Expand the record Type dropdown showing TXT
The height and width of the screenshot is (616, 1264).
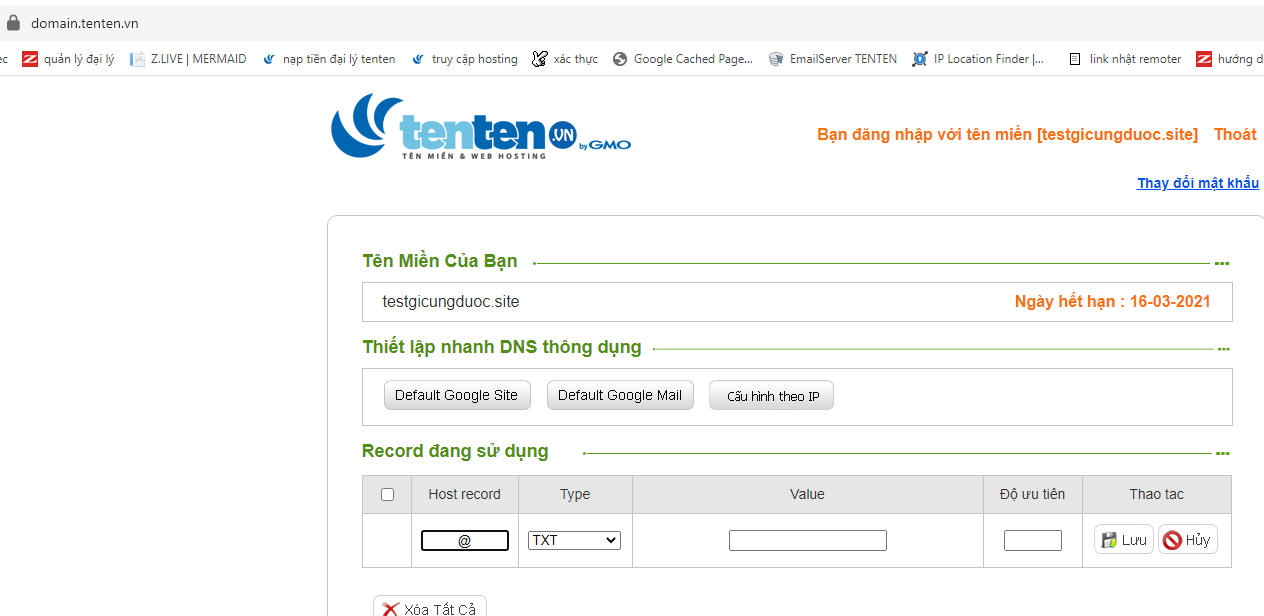point(574,540)
